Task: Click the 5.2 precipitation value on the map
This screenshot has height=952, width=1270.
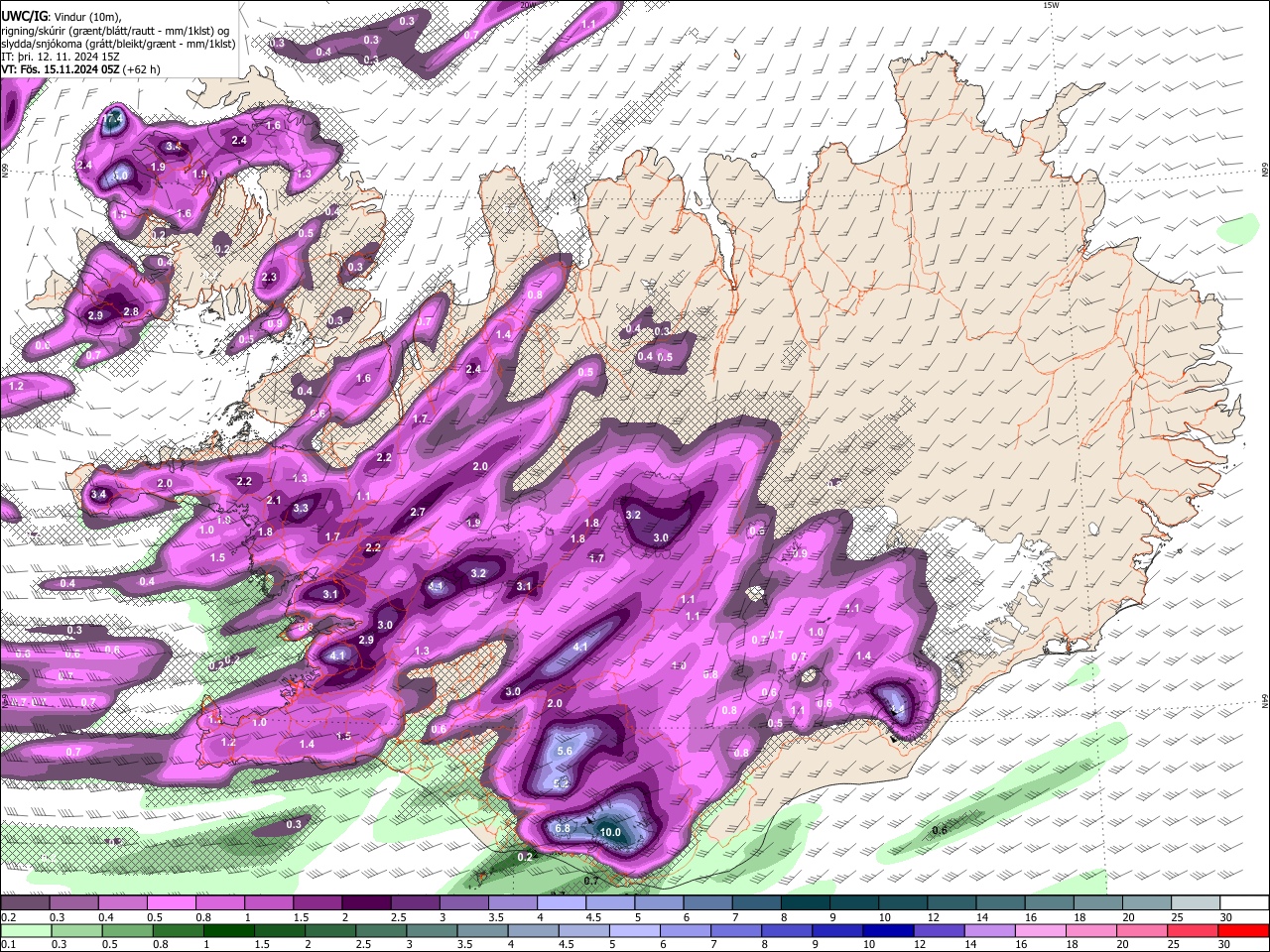Action: 561,782
